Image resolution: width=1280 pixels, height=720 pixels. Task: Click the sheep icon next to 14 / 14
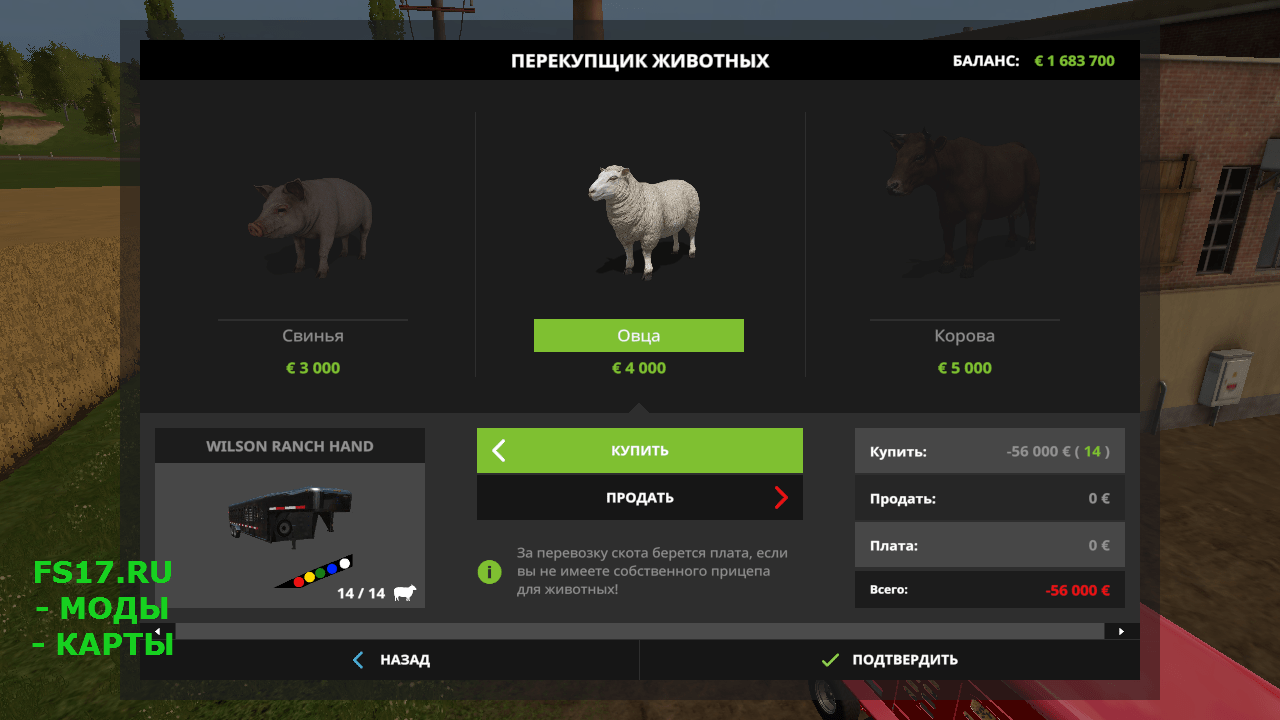pyautogui.click(x=405, y=593)
